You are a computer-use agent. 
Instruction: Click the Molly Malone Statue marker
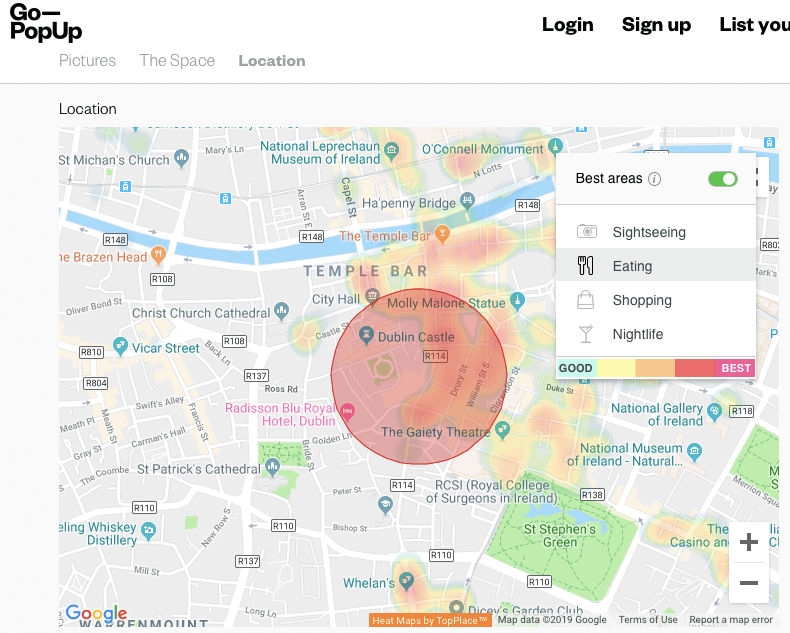[517, 301]
